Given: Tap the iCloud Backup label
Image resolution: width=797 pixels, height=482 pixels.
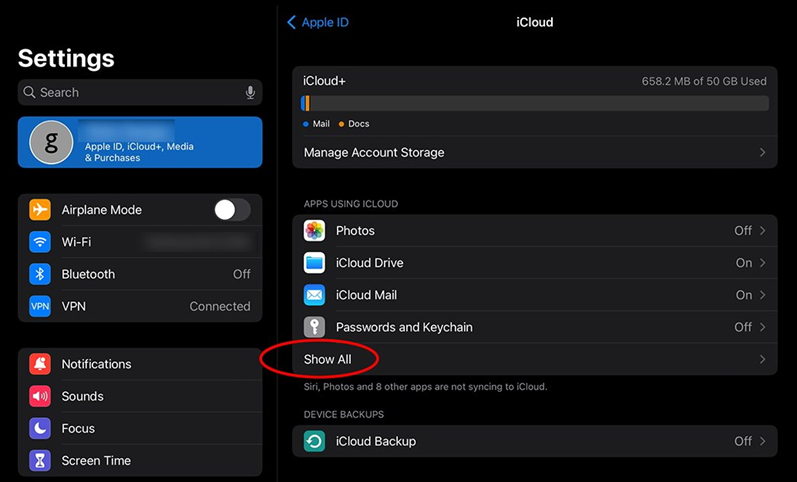Looking at the screenshot, I should click(x=376, y=441).
